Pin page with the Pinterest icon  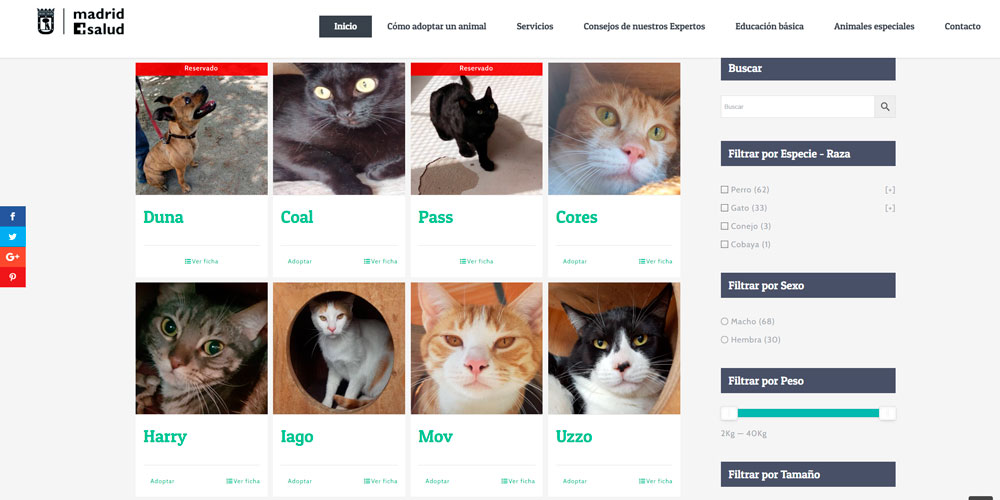(13, 277)
